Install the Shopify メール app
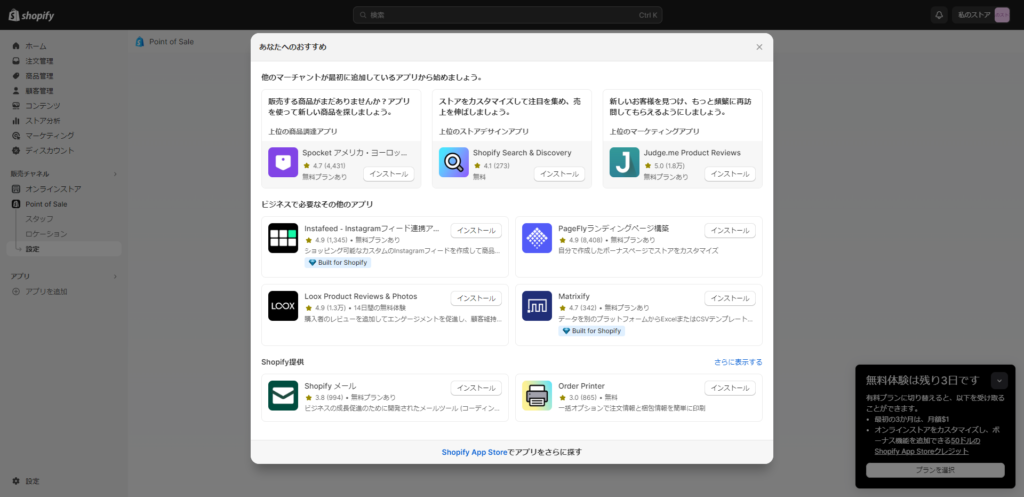This screenshot has width=1024, height=497. coord(476,388)
